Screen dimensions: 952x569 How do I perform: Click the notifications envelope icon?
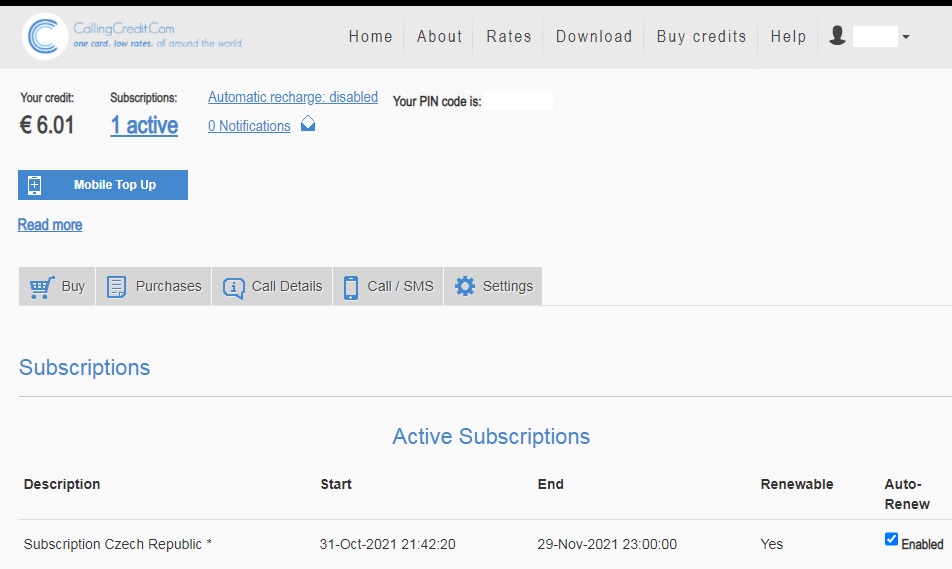pyautogui.click(x=308, y=124)
